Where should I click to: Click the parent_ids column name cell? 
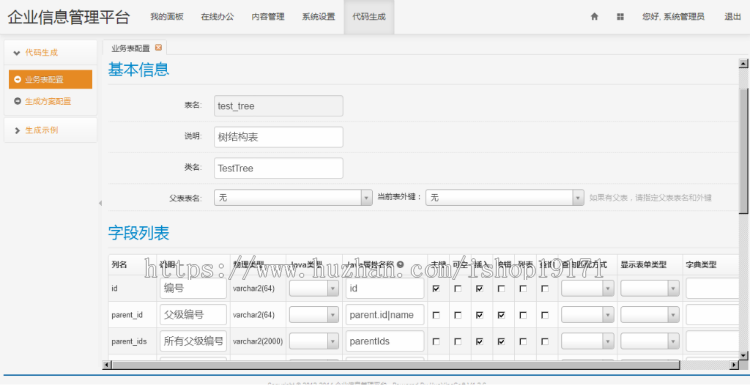click(129, 341)
